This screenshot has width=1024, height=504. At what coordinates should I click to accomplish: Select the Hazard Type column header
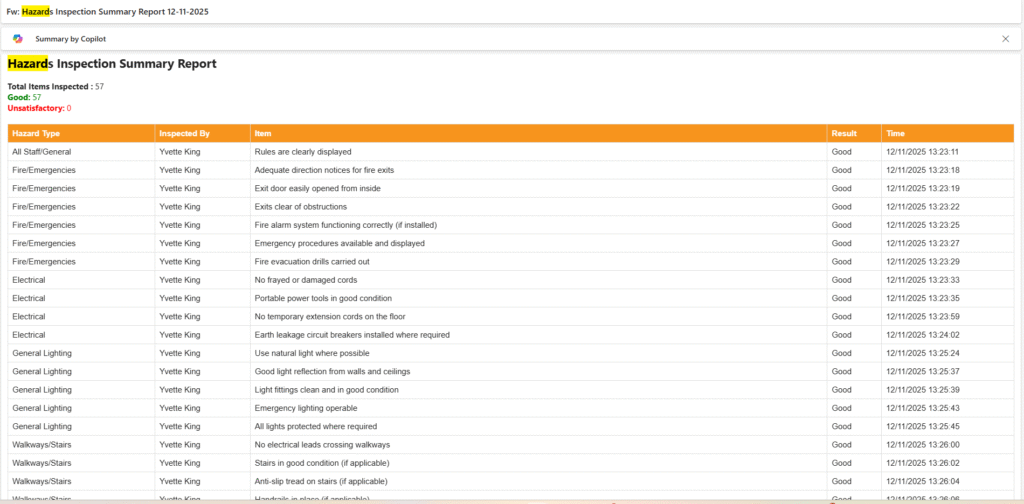(36, 133)
